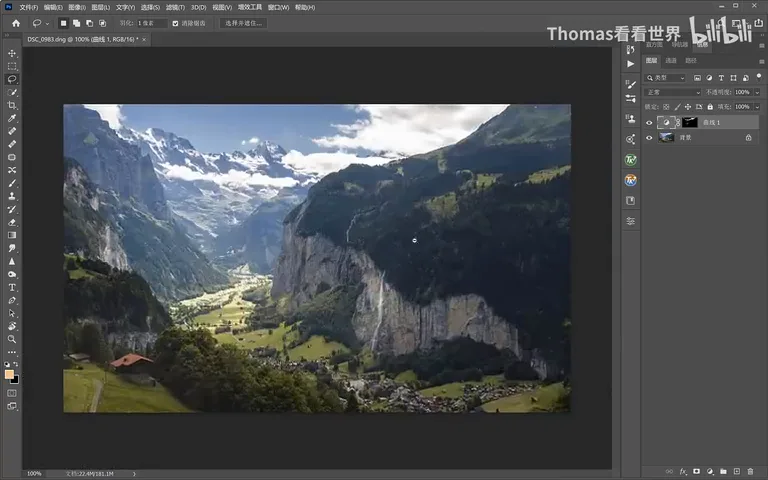
Task: Open the blue TK panel icon
Action: (x=631, y=180)
